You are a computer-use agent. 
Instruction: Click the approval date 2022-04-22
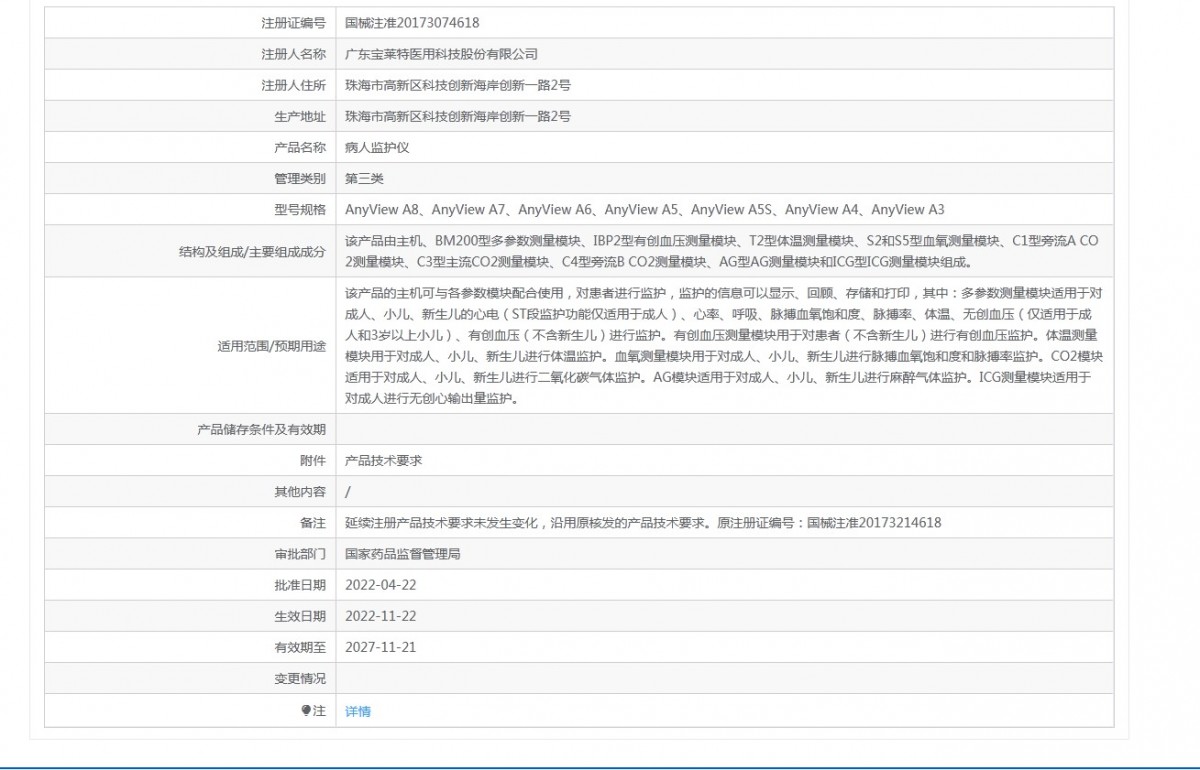click(x=380, y=584)
